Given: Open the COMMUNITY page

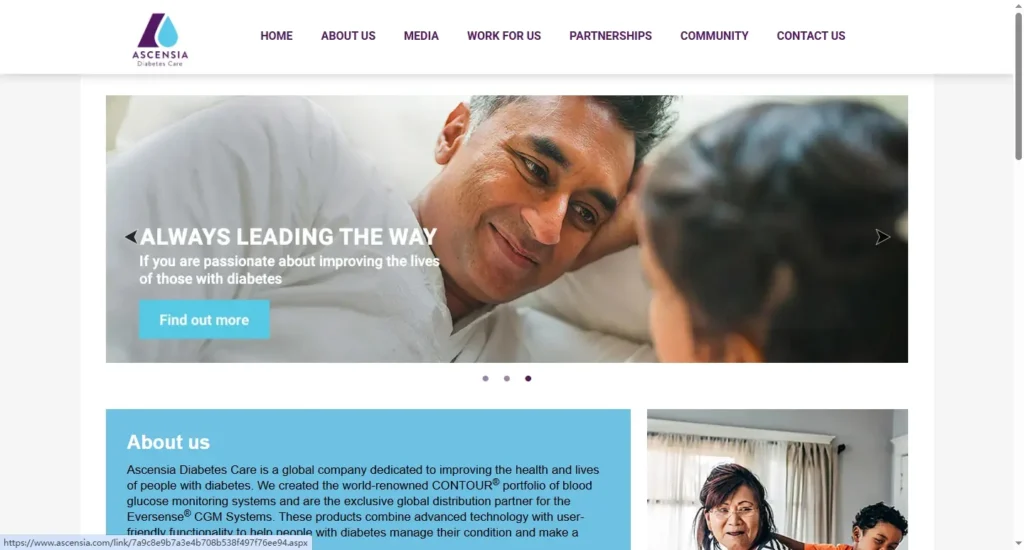Looking at the screenshot, I should (x=714, y=36).
